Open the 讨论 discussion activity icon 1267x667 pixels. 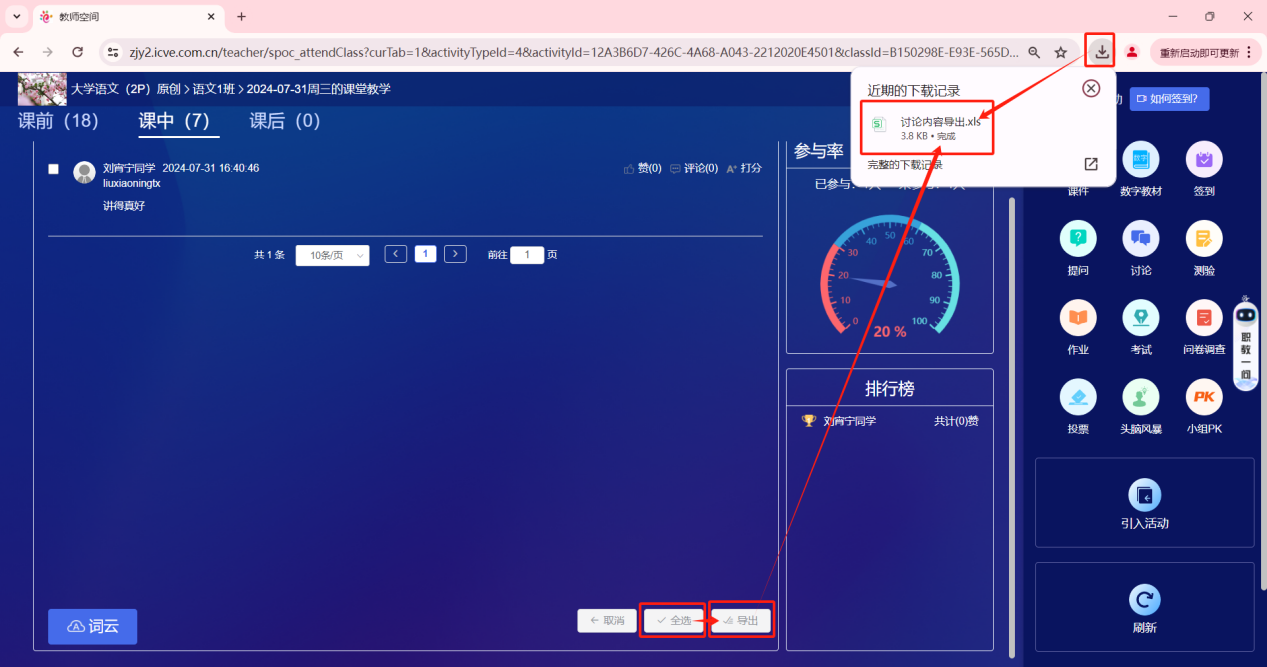click(x=1140, y=238)
